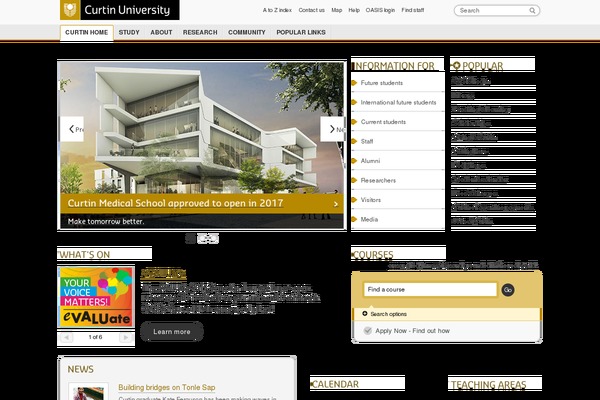Go to previous What's On item

coord(67,337)
